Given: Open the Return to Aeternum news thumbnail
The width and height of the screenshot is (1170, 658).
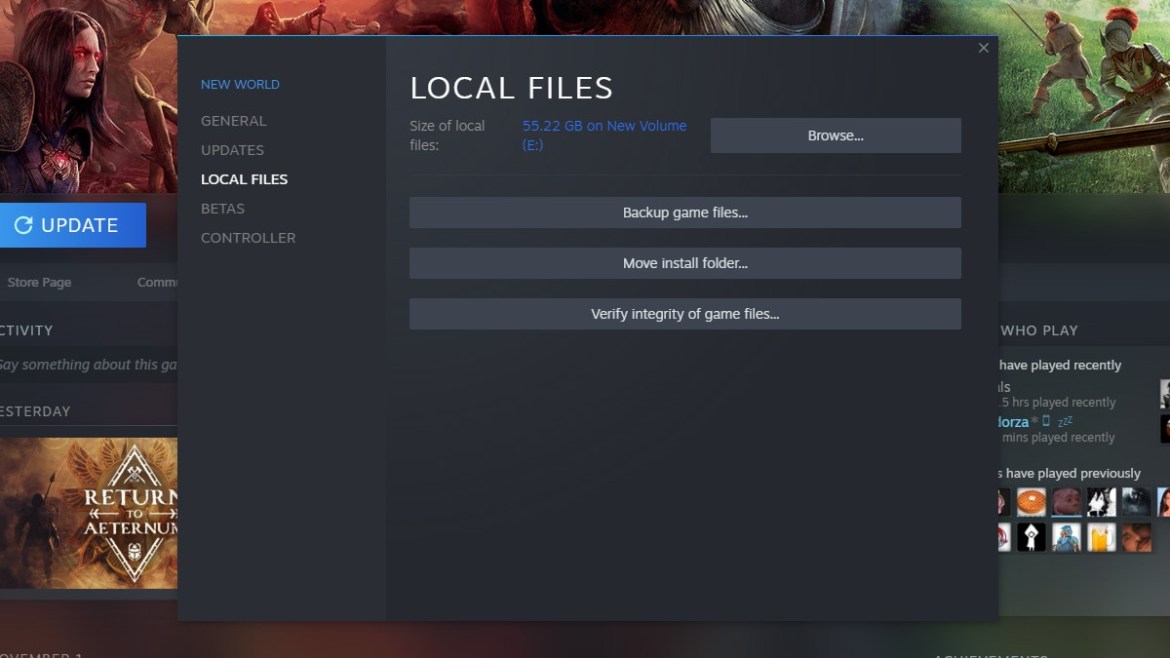Looking at the screenshot, I should pos(88,512).
